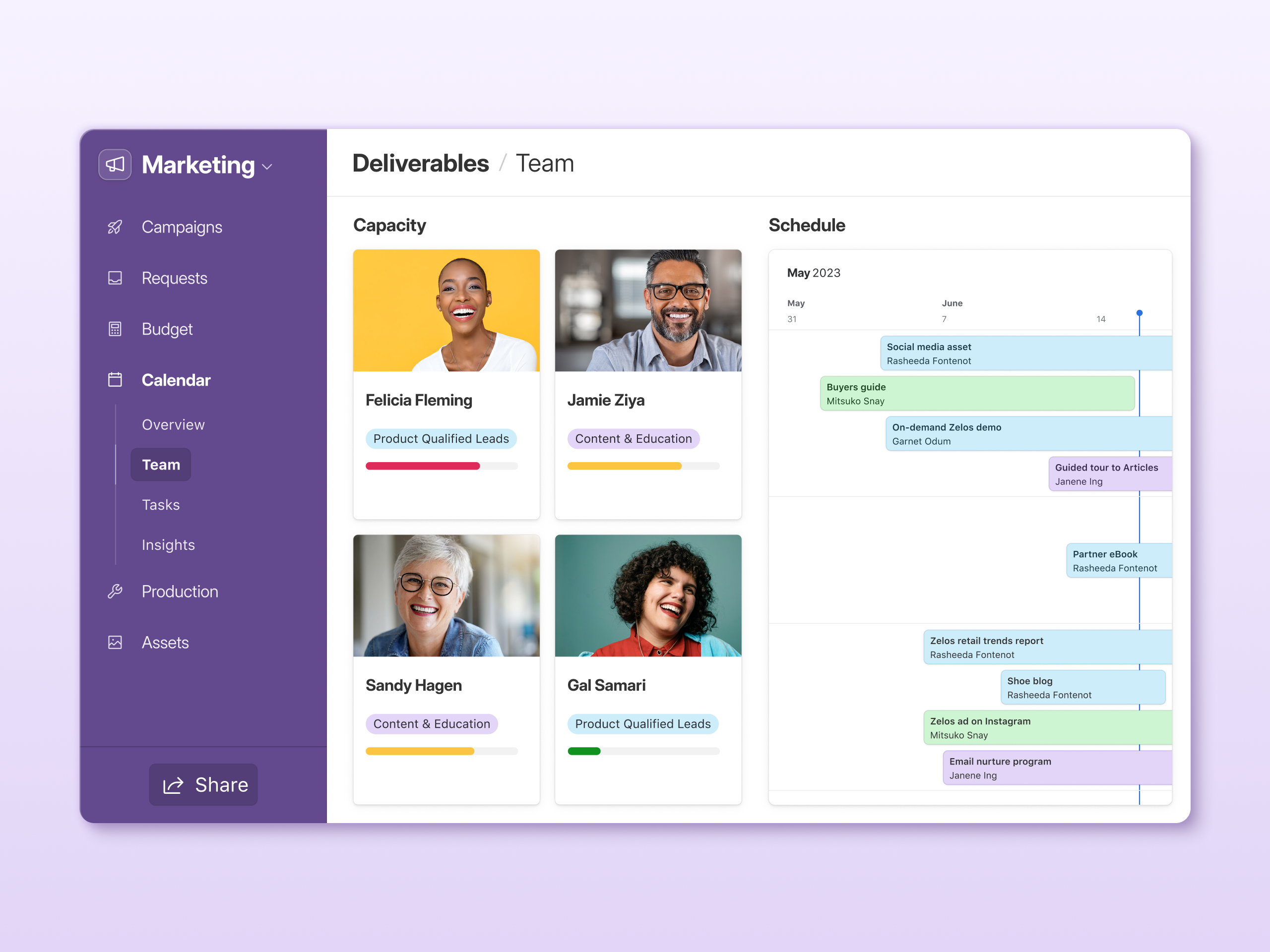Click the megaphone Marketing logo icon
This screenshot has height=952, width=1270.
(x=115, y=165)
